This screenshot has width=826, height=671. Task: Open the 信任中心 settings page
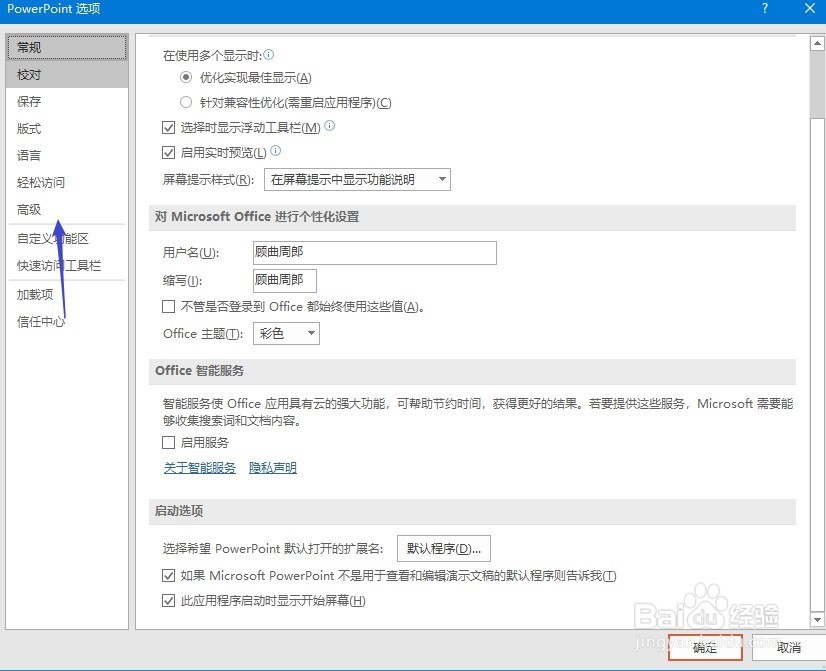40,321
